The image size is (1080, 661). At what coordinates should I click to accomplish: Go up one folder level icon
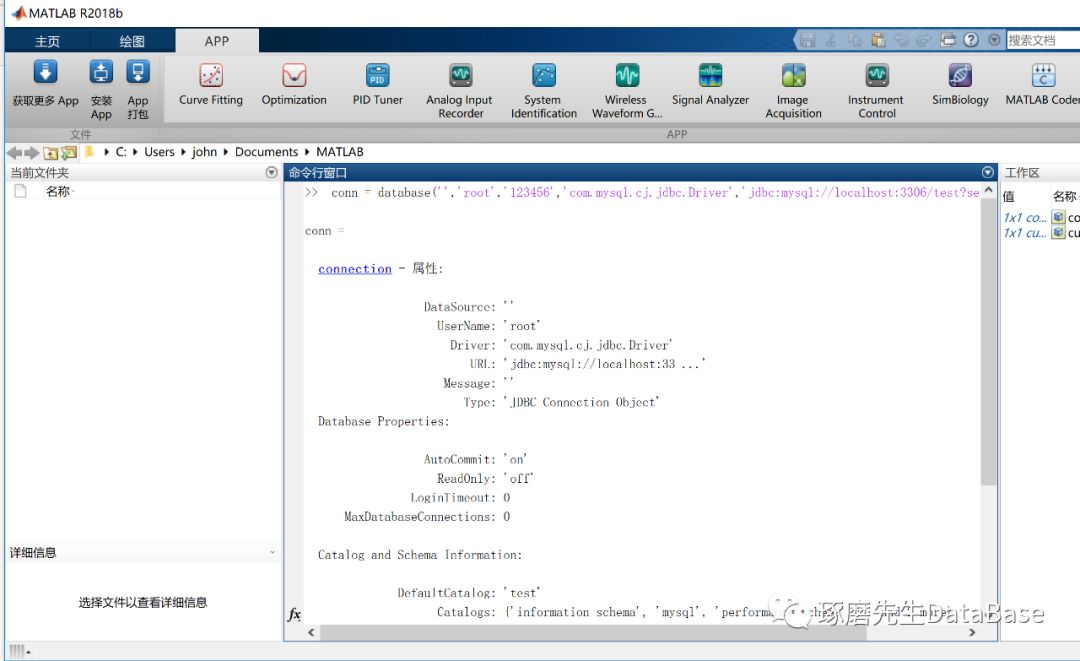(51, 153)
